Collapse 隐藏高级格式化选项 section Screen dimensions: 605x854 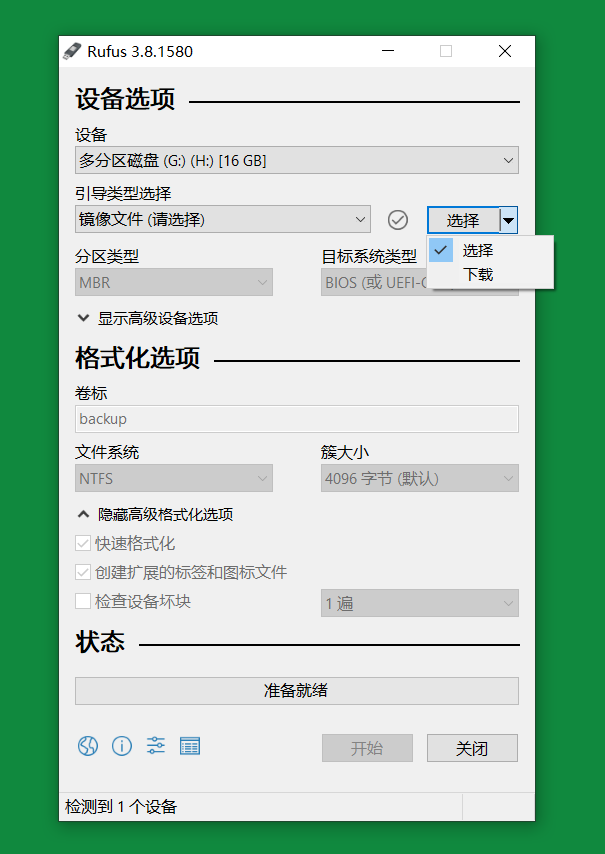(155, 514)
